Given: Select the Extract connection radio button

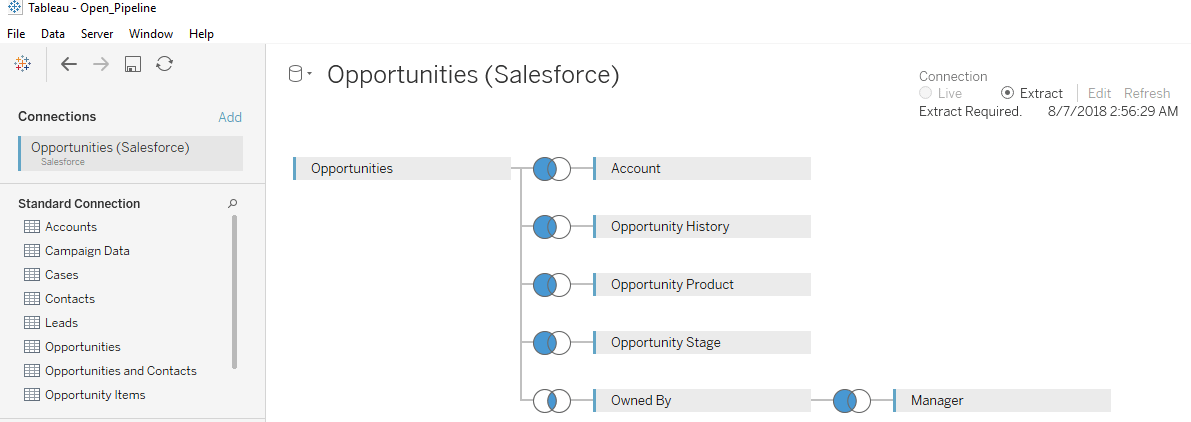Looking at the screenshot, I should (1008, 93).
